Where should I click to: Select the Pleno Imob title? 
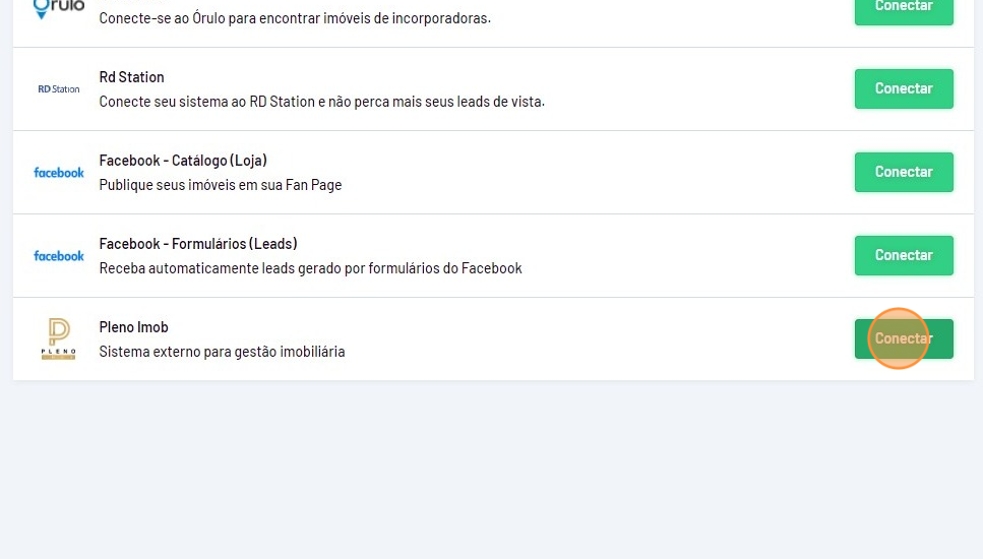(134, 327)
